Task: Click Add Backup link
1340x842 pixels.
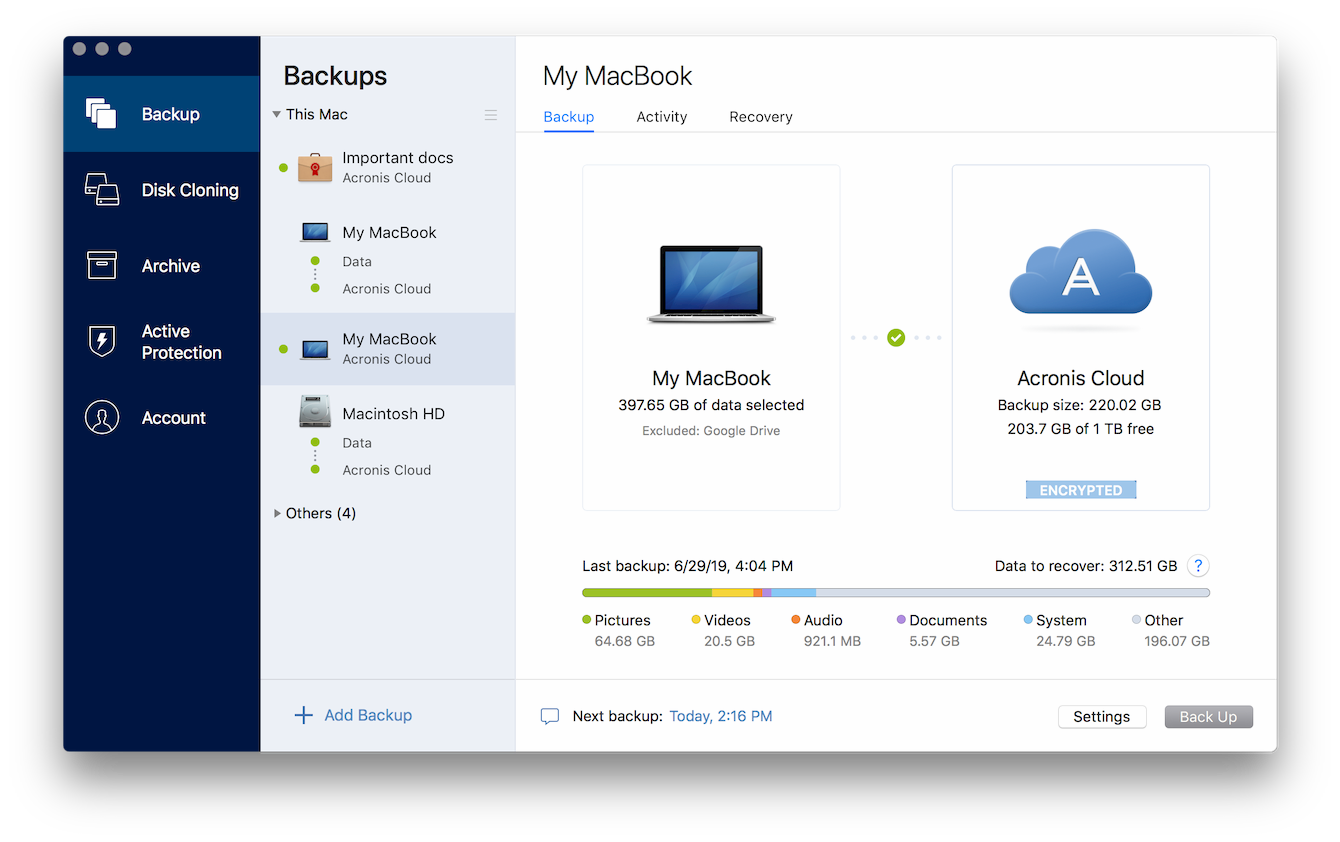Action: tap(353, 715)
